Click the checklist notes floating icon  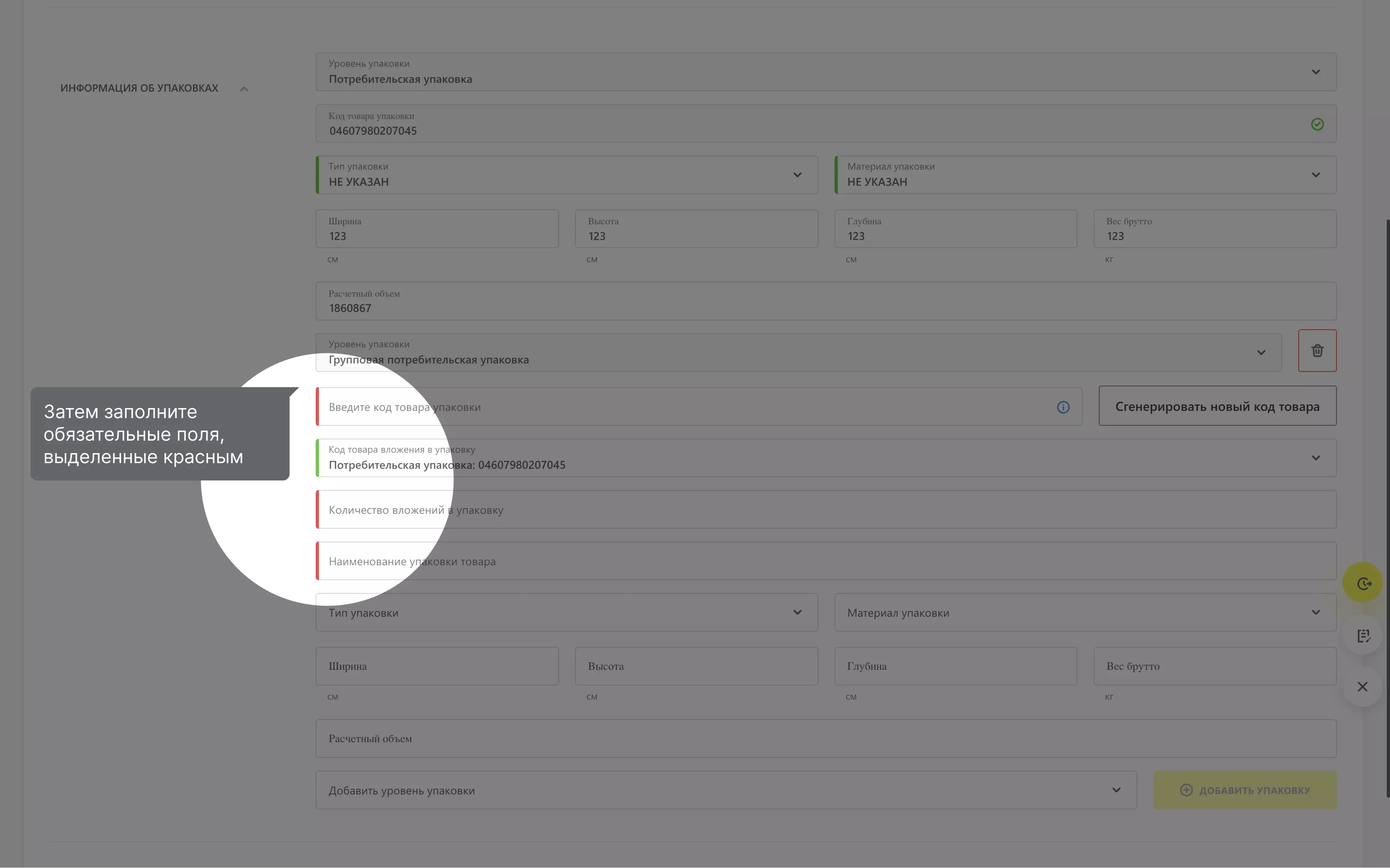pos(1362,635)
